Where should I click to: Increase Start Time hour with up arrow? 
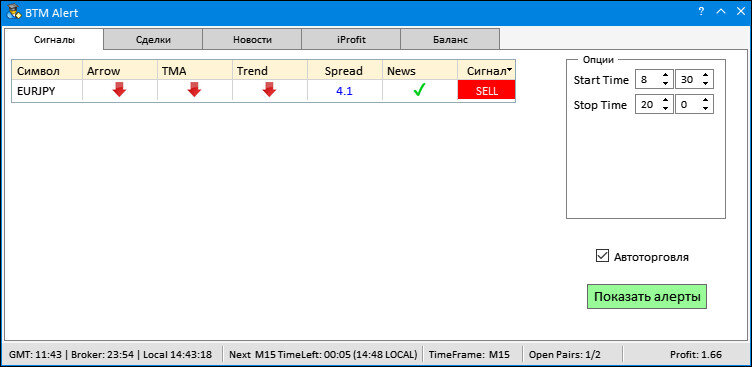(x=665, y=75)
